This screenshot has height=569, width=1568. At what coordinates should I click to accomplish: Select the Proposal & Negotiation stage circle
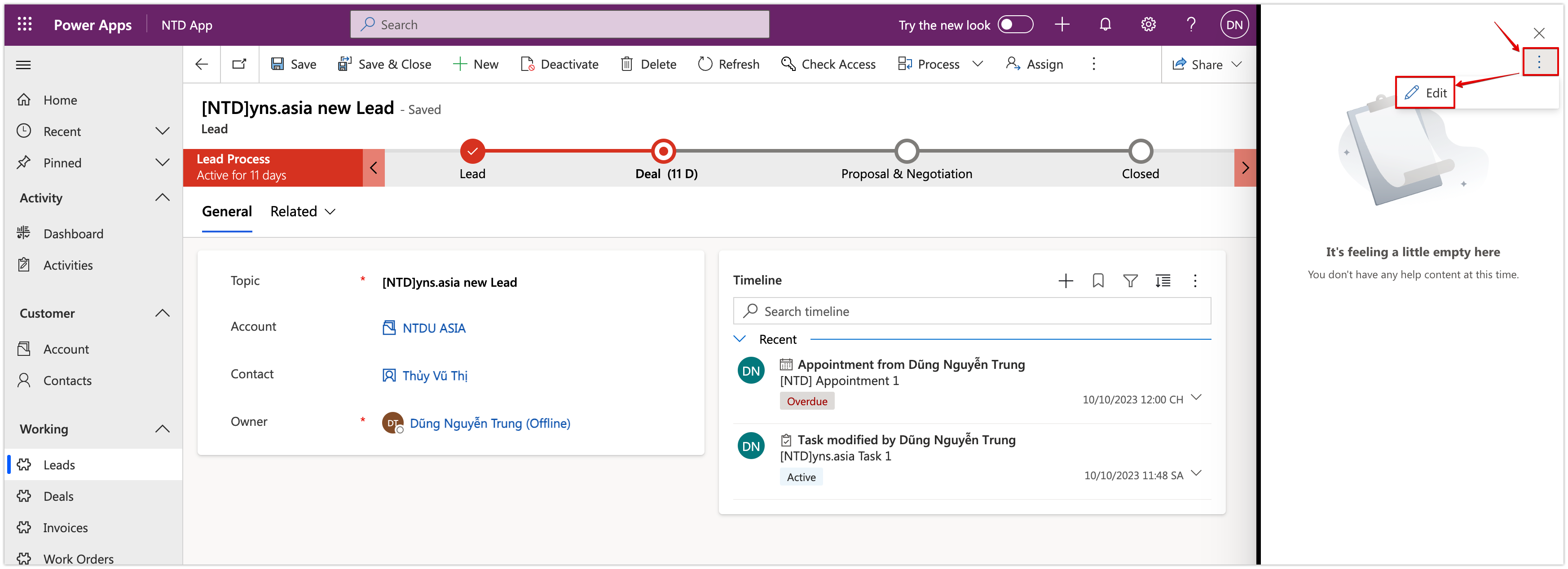click(x=906, y=151)
